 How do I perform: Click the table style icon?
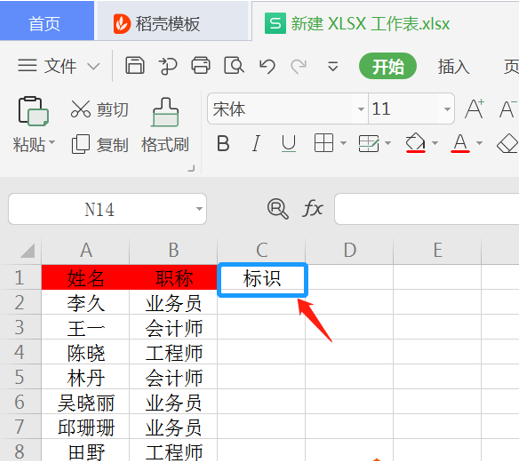coord(369,143)
